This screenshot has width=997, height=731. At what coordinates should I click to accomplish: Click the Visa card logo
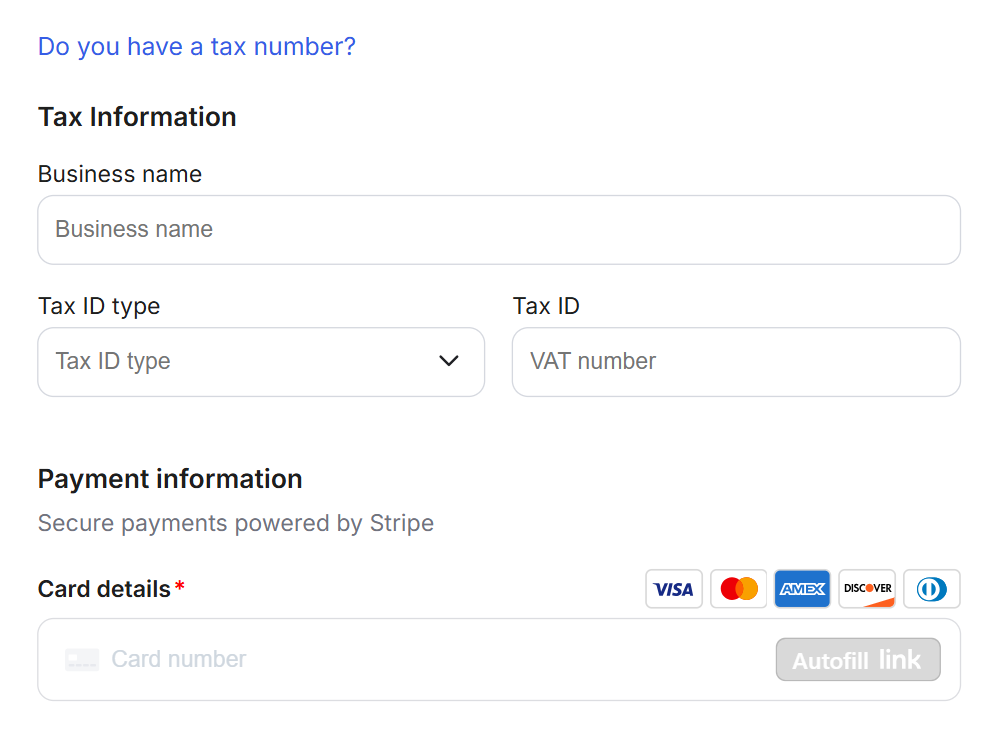(673, 589)
